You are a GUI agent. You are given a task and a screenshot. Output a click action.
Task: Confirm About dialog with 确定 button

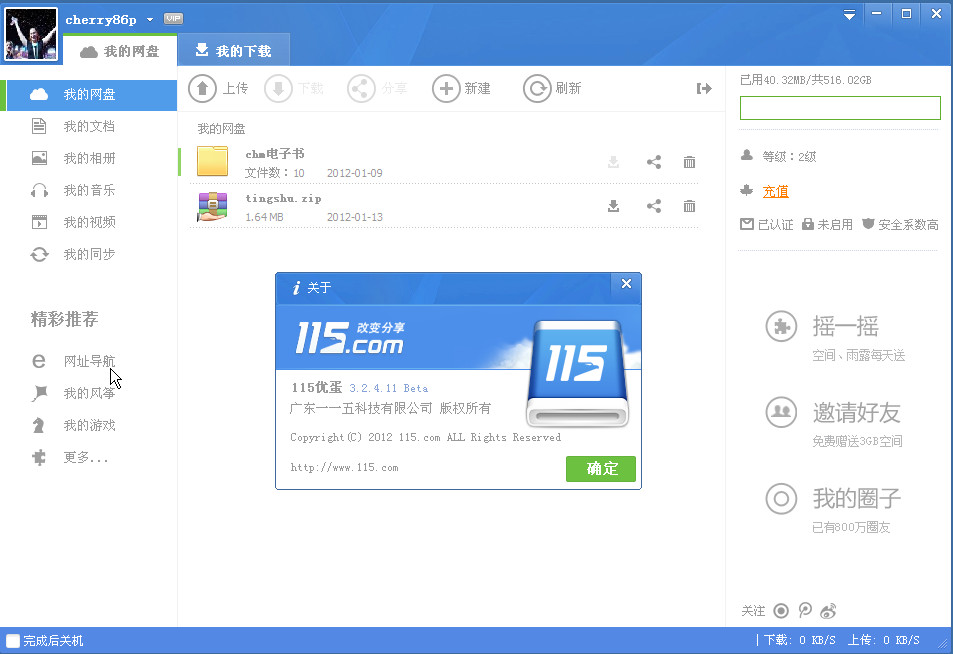(x=600, y=469)
